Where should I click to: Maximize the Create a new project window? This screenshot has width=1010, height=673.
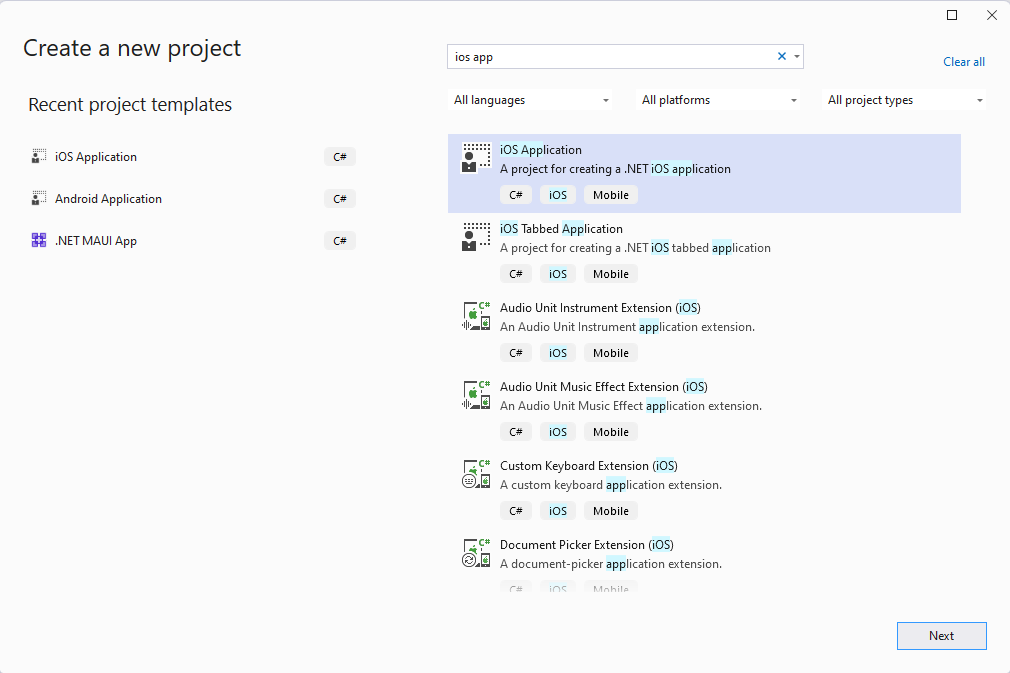coord(952,15)
